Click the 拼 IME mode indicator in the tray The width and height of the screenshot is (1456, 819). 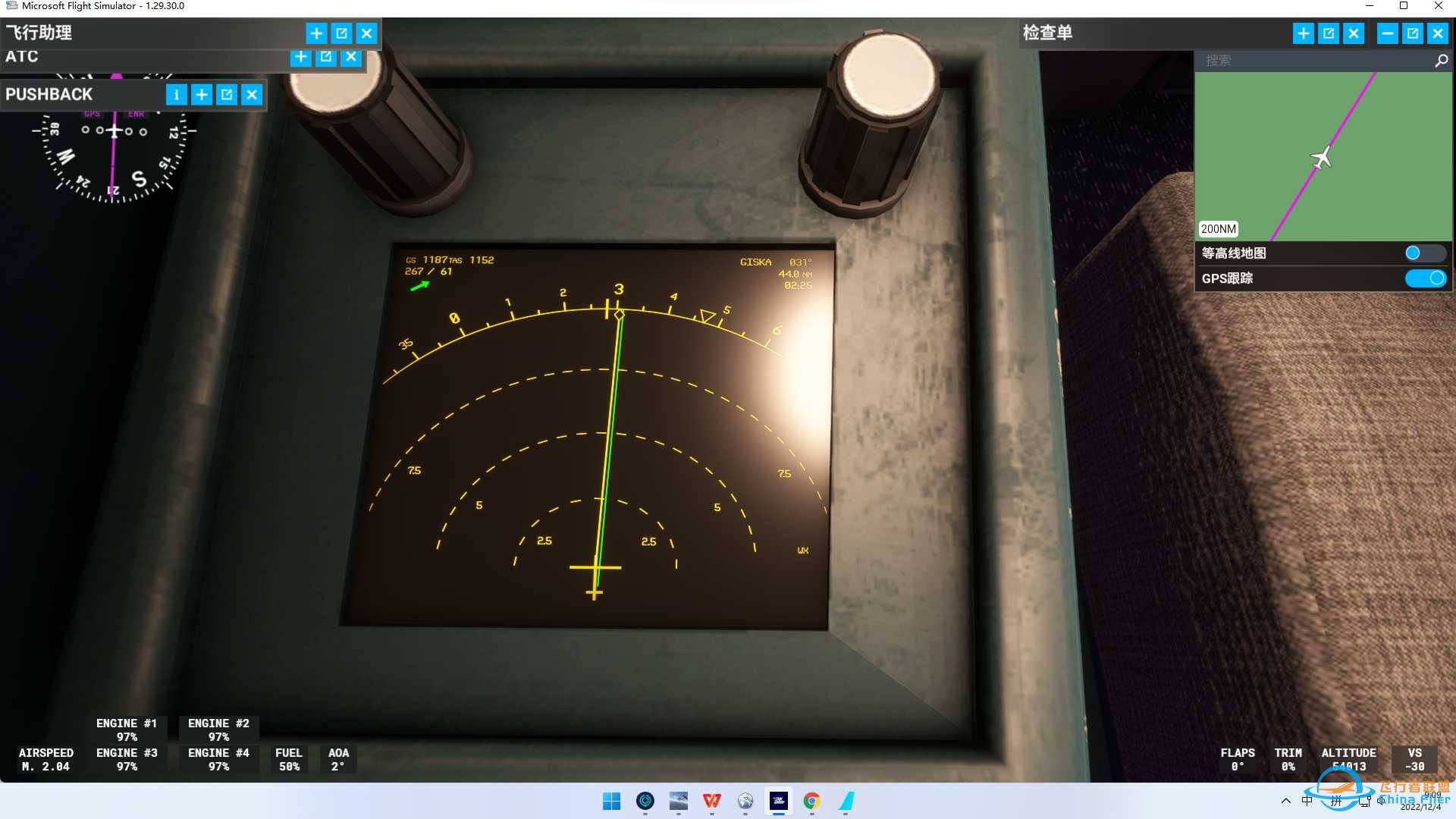click(1336, 801)
